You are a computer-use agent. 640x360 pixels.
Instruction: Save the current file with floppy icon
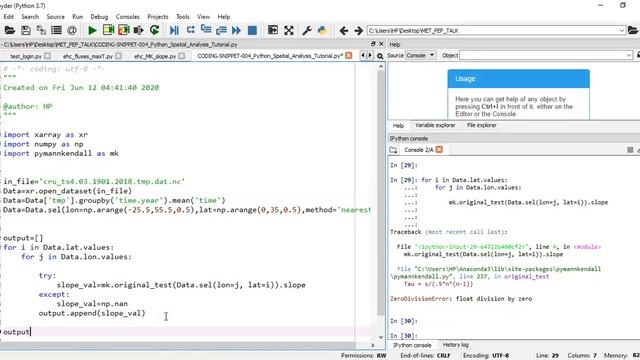click(x=25, y=30)
